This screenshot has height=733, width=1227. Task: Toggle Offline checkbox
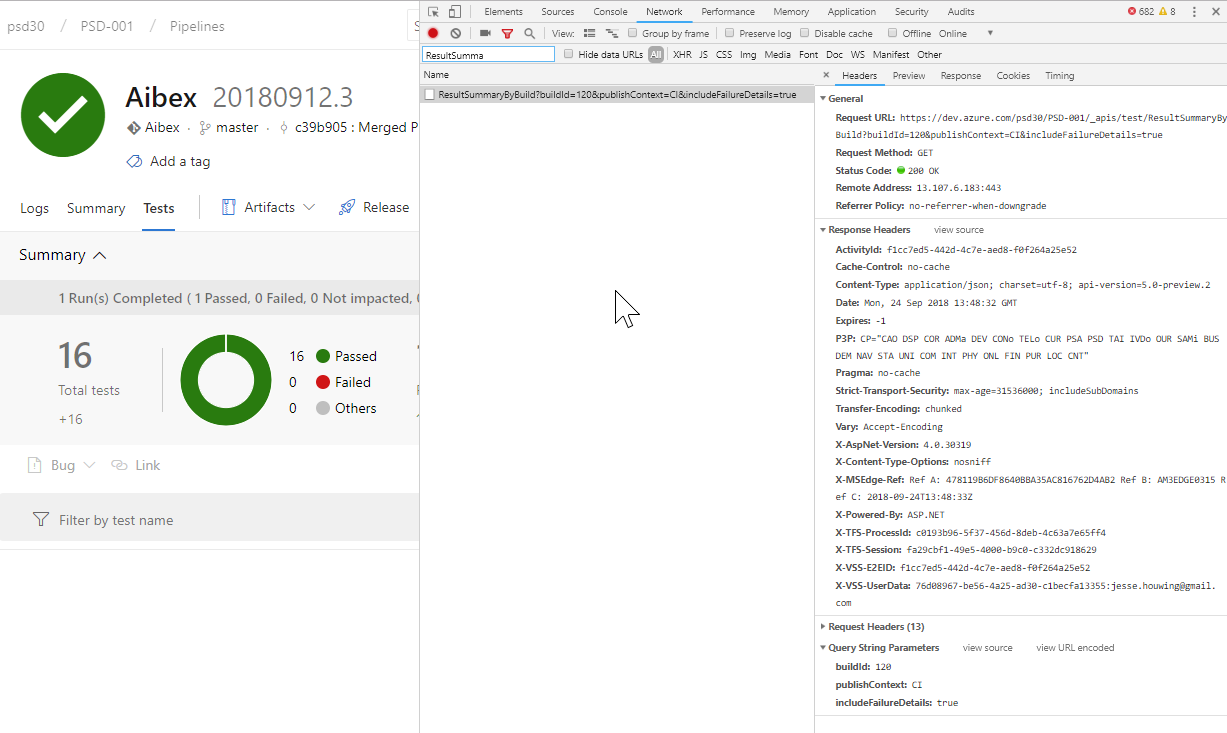click(x=893, y=33)
